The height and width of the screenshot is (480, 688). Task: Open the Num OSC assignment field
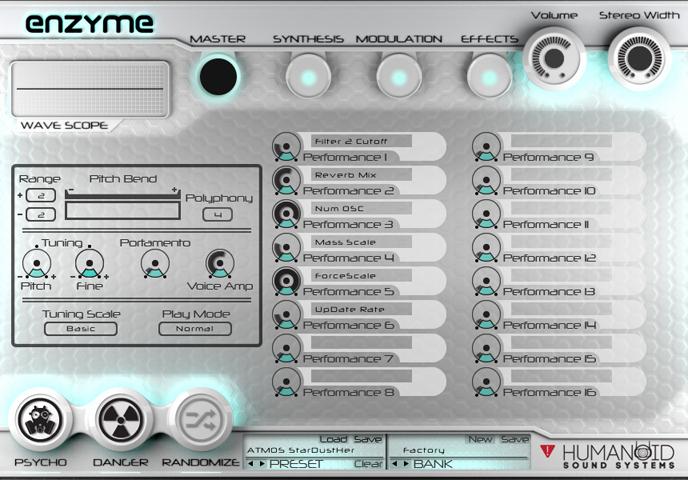(x=361, y=208)
